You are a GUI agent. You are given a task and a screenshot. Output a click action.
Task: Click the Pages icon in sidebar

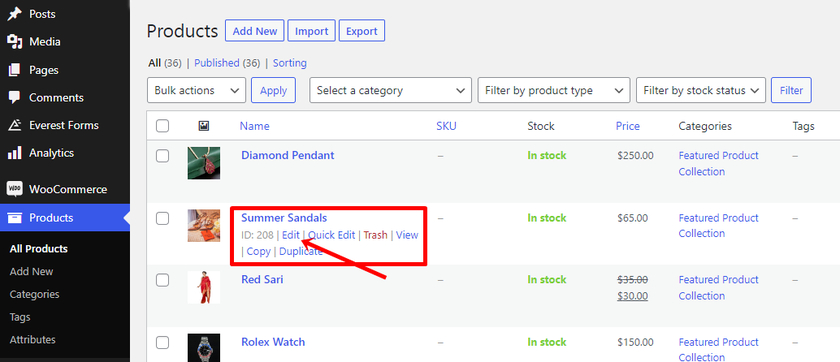14,70
